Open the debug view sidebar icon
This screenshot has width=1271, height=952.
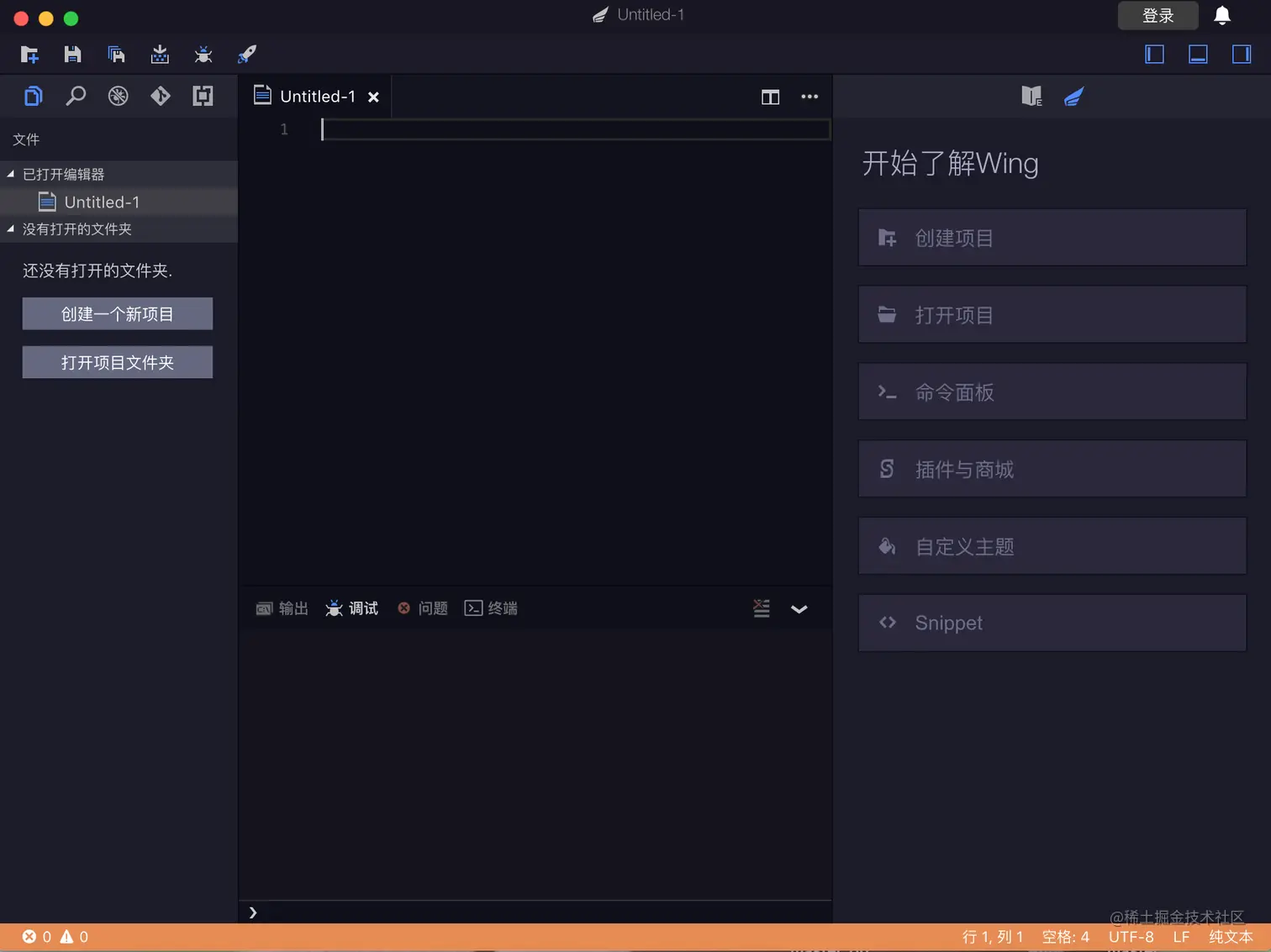click(x=119, y=96)
